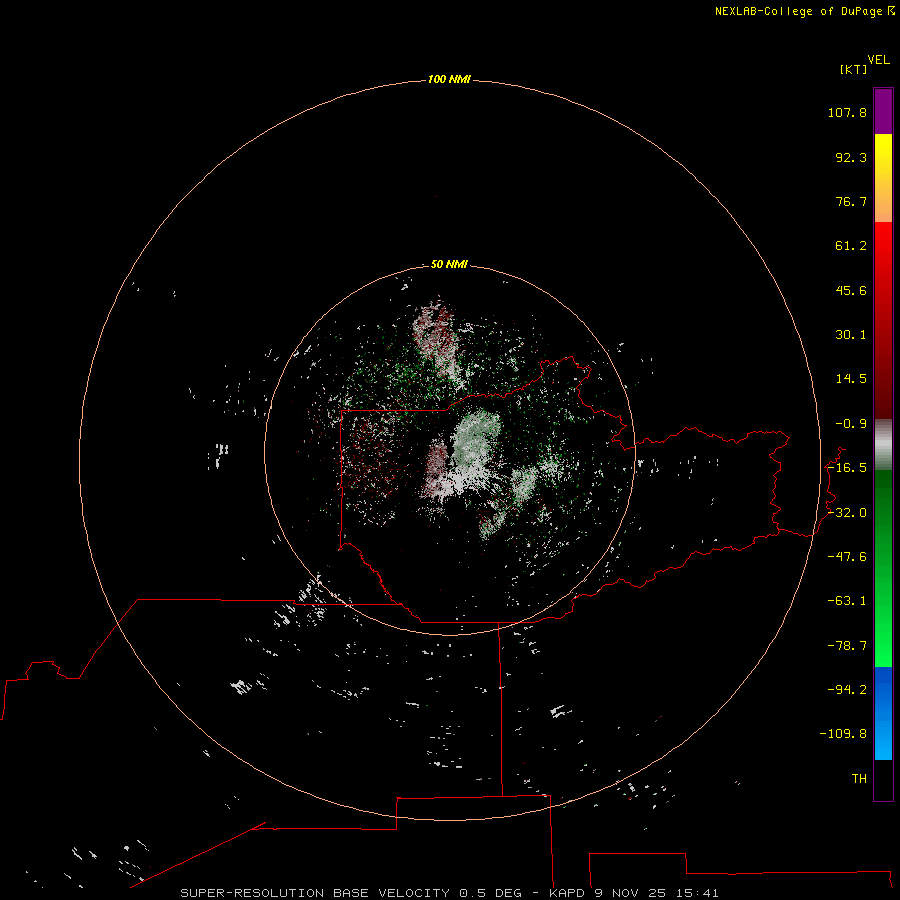Click the VEL legend title
The image size is (900, 900).
[x=878, y=60]
